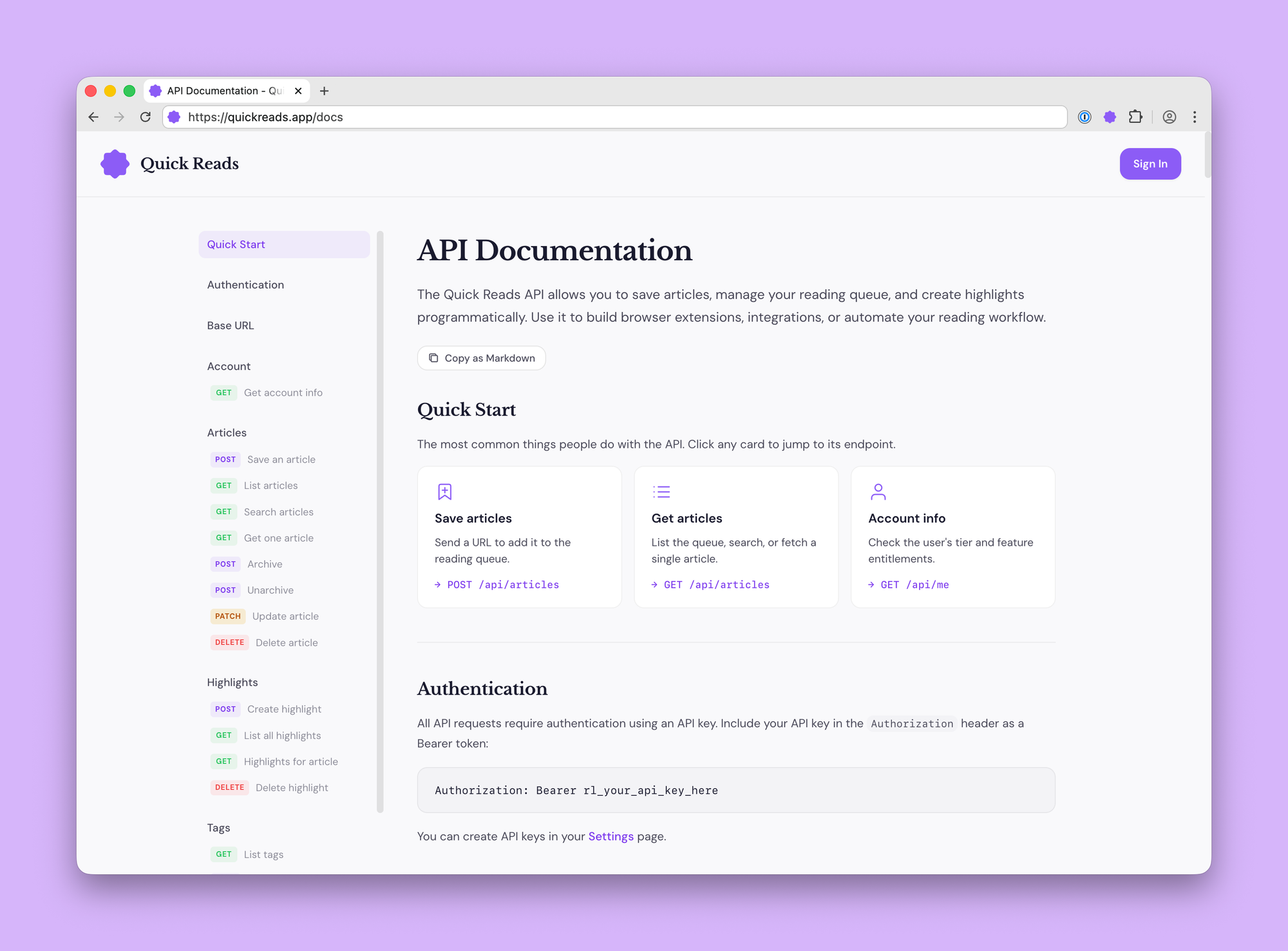Image resolution: width=1288 pixels, height=951 pixels.
Task: Click the Quick Reads logo icon
Action: (x=115, y=164)
